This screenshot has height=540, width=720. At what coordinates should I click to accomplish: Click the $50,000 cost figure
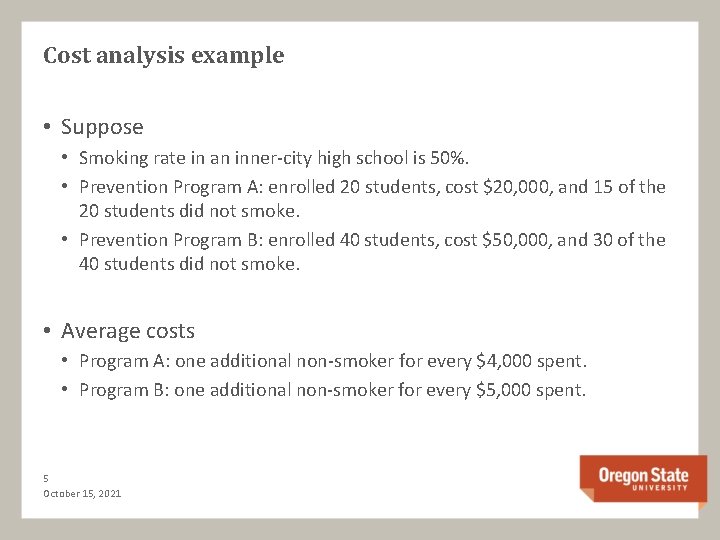(x=518, y=240)
